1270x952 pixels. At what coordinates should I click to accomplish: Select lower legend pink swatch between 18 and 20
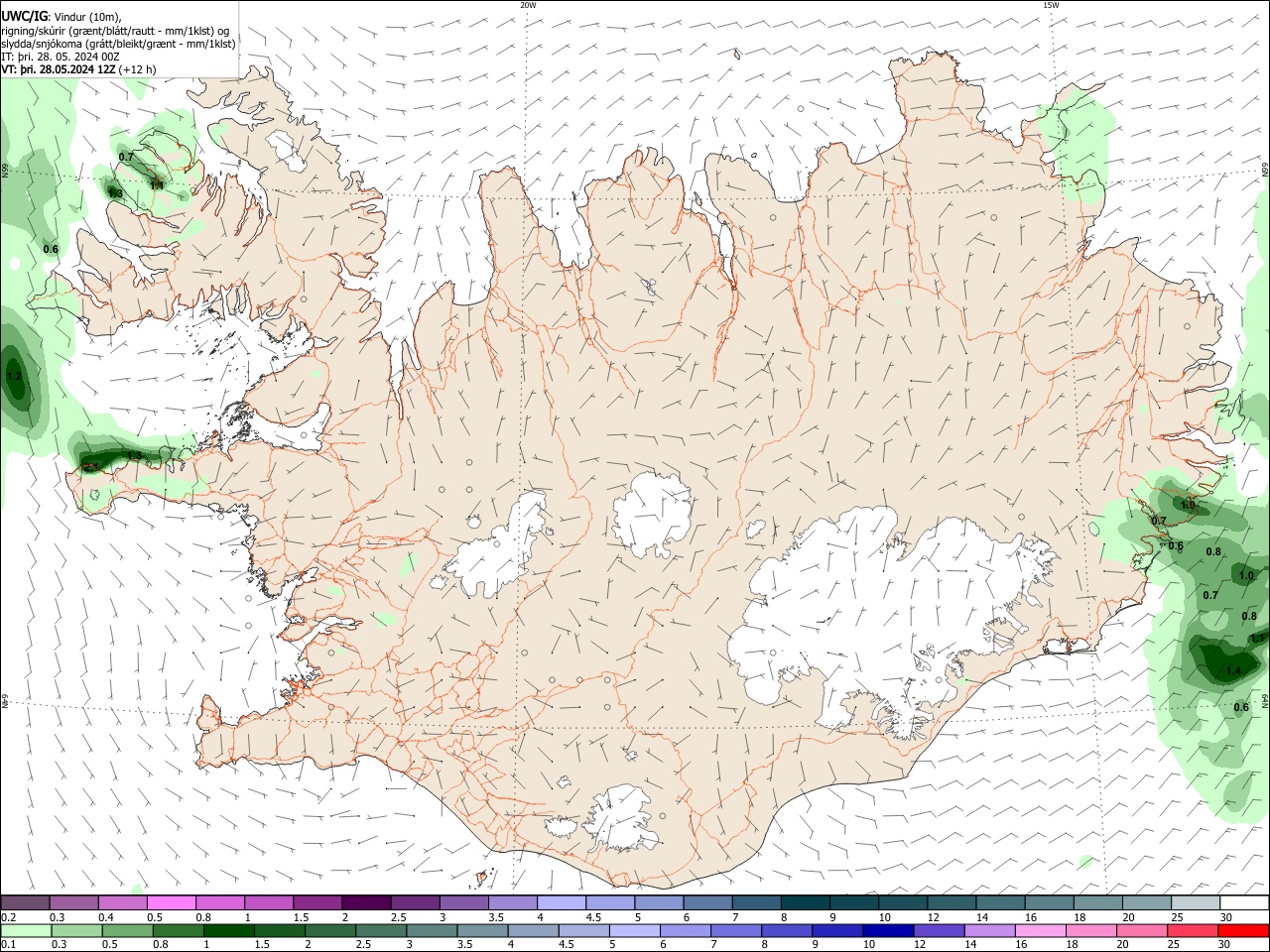point(1092,931)
